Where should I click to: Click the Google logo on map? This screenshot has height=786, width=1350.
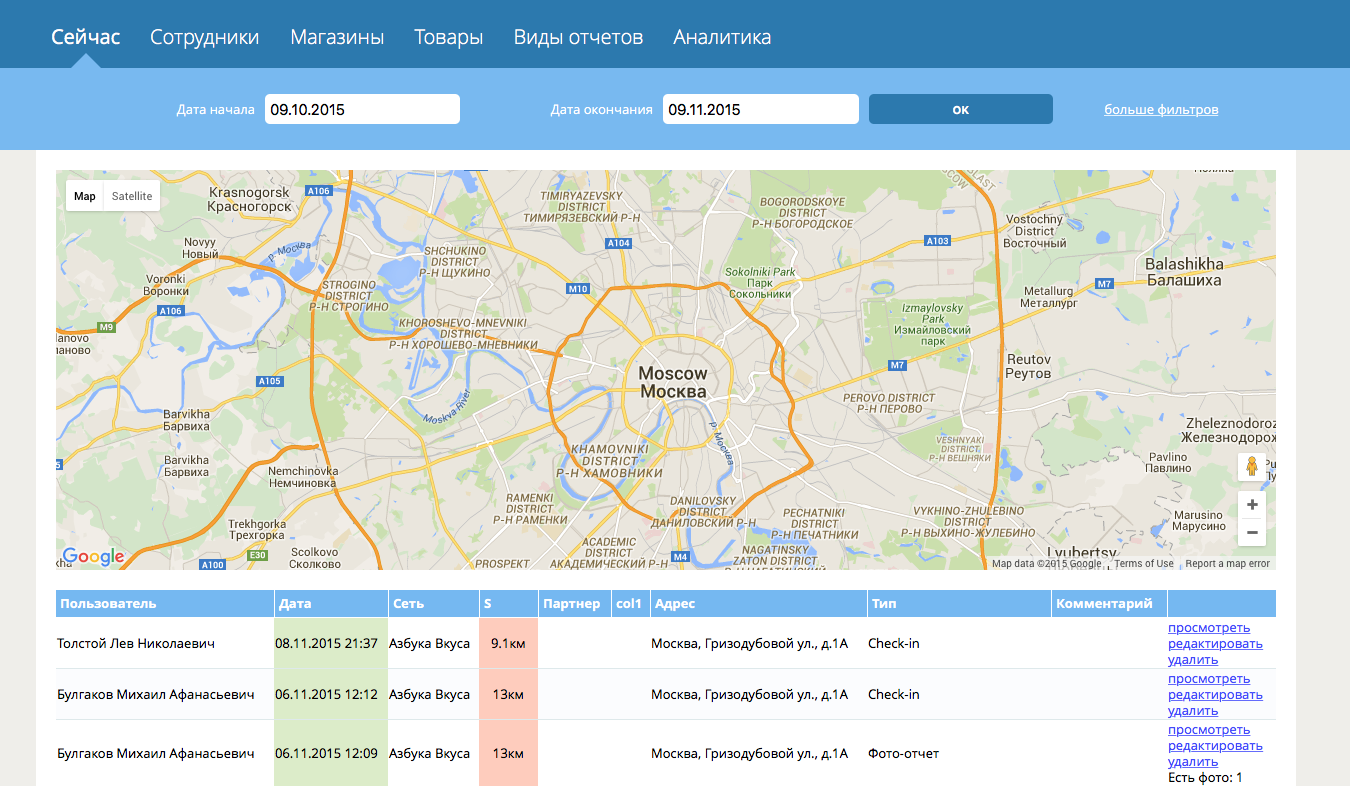(93, 557)
